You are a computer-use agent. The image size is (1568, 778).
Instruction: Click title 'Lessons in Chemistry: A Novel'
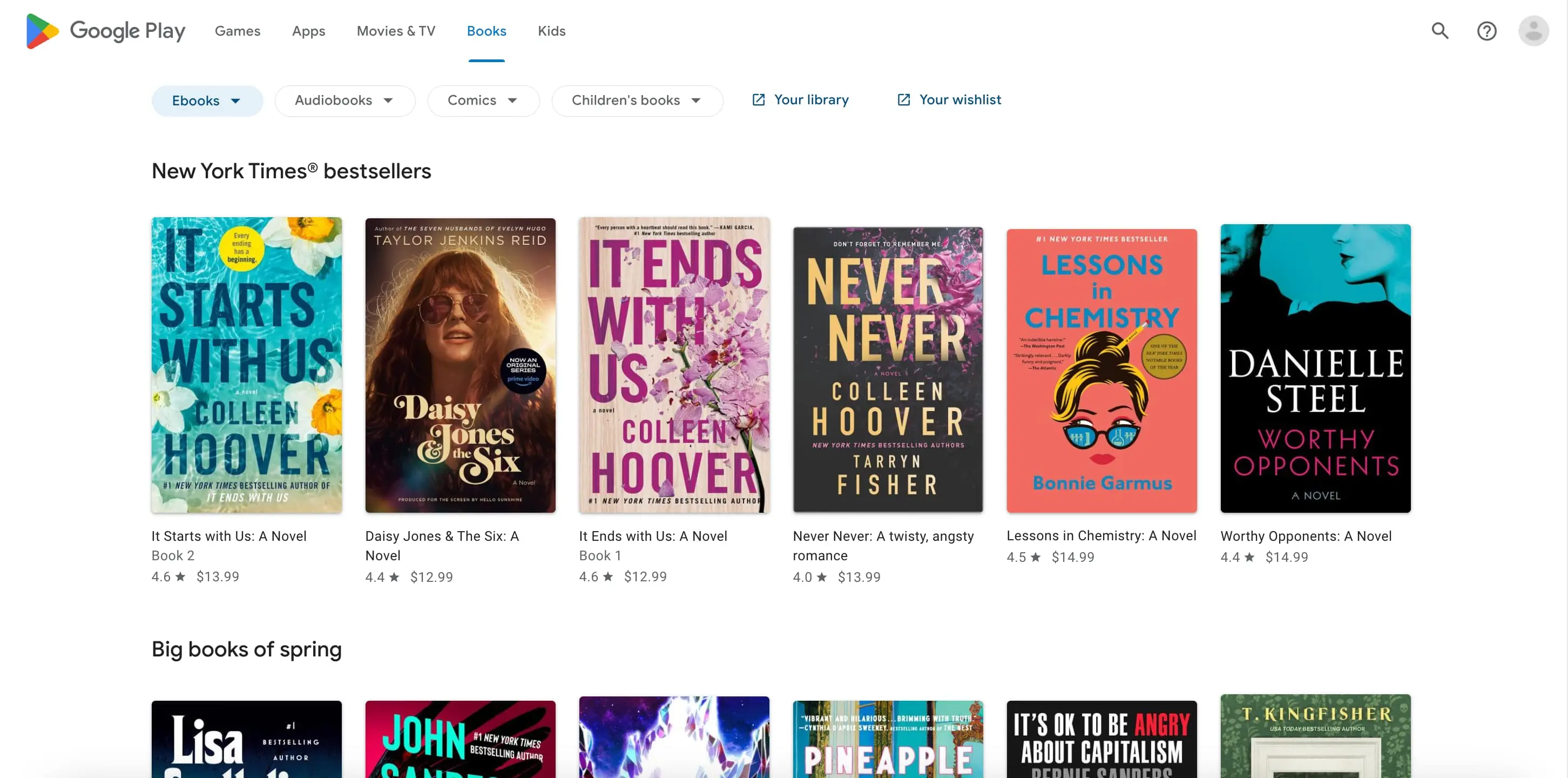tap(1101, 535)
